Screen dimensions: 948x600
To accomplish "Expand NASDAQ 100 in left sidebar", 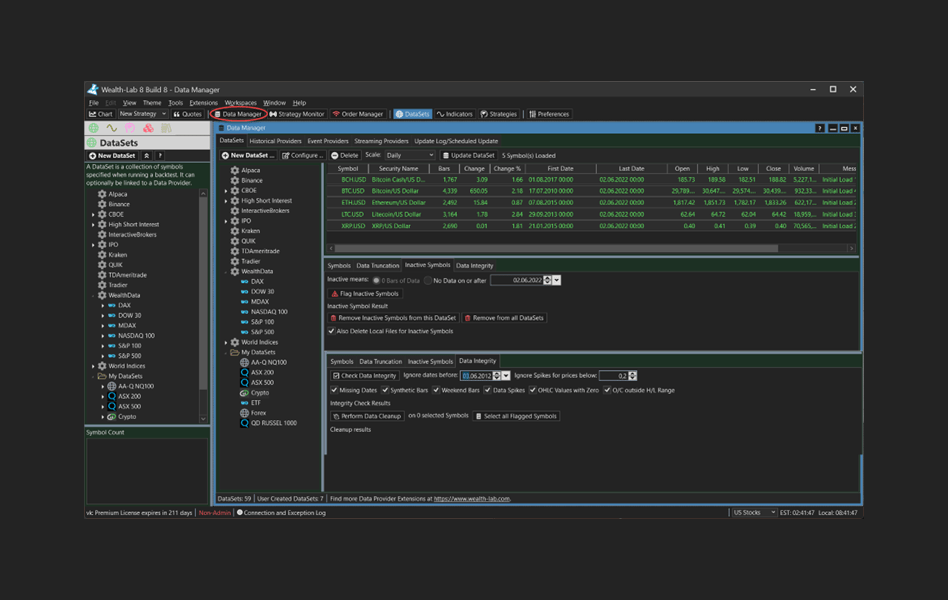I will click(103, 336).
